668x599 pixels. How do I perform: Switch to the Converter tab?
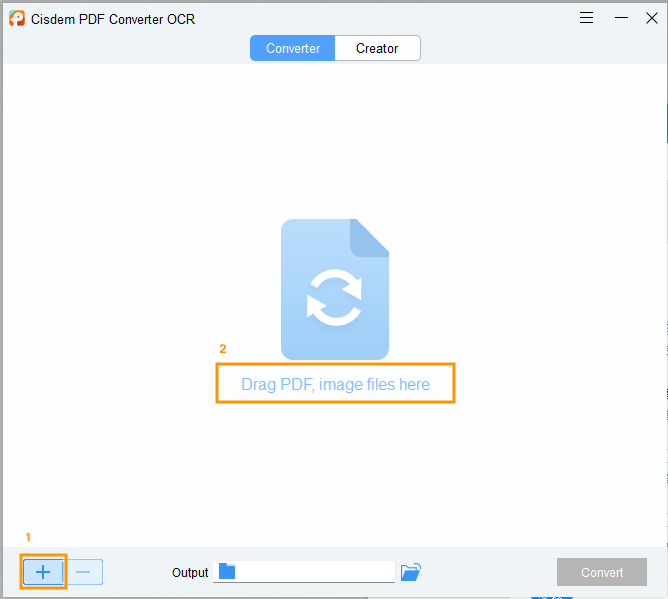coord(293,48)
